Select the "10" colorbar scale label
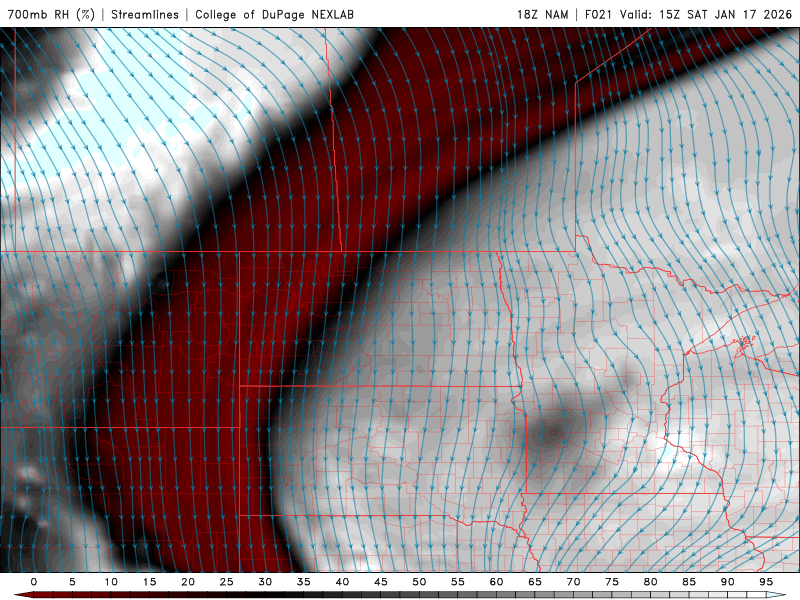Screen dimensions: 800x600 pyautogui.click(x=111, y=582)
